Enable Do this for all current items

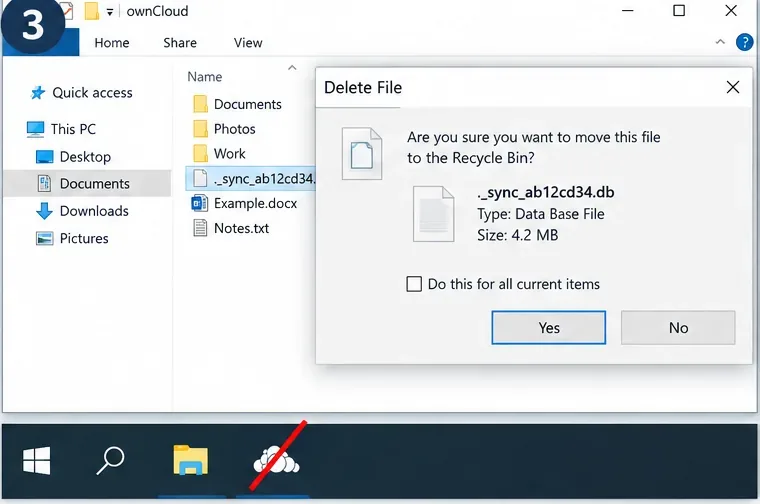click(414, 284)
